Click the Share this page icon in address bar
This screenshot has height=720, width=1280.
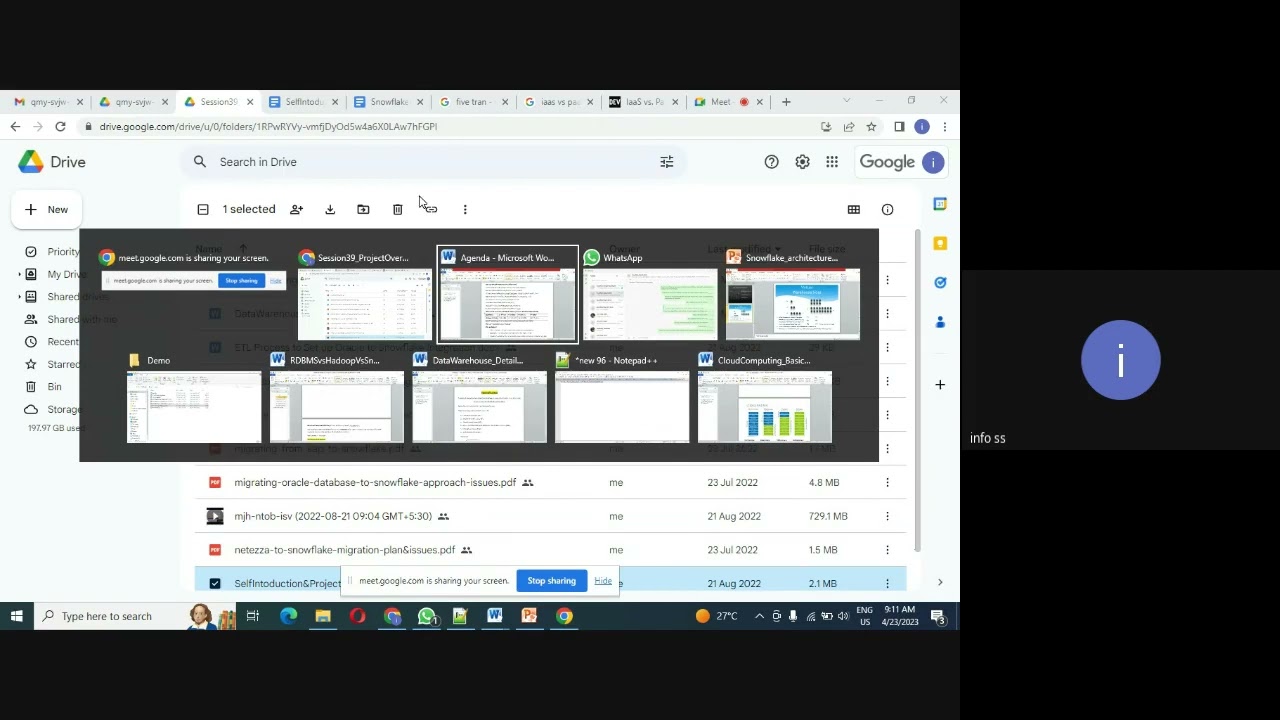pyautogui.click(x=849, y=127)
